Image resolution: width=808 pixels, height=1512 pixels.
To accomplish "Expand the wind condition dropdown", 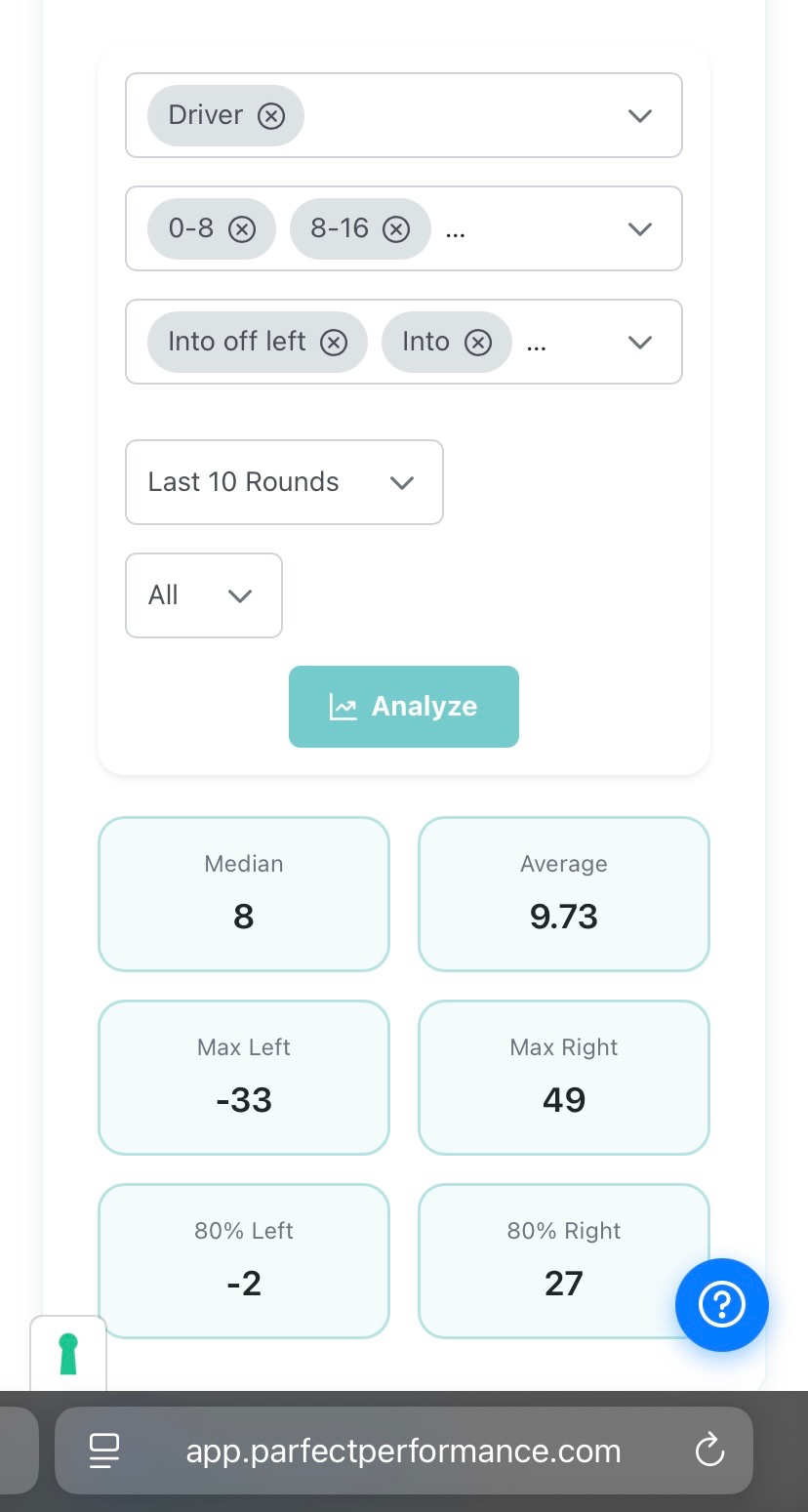I will [639, 343].
